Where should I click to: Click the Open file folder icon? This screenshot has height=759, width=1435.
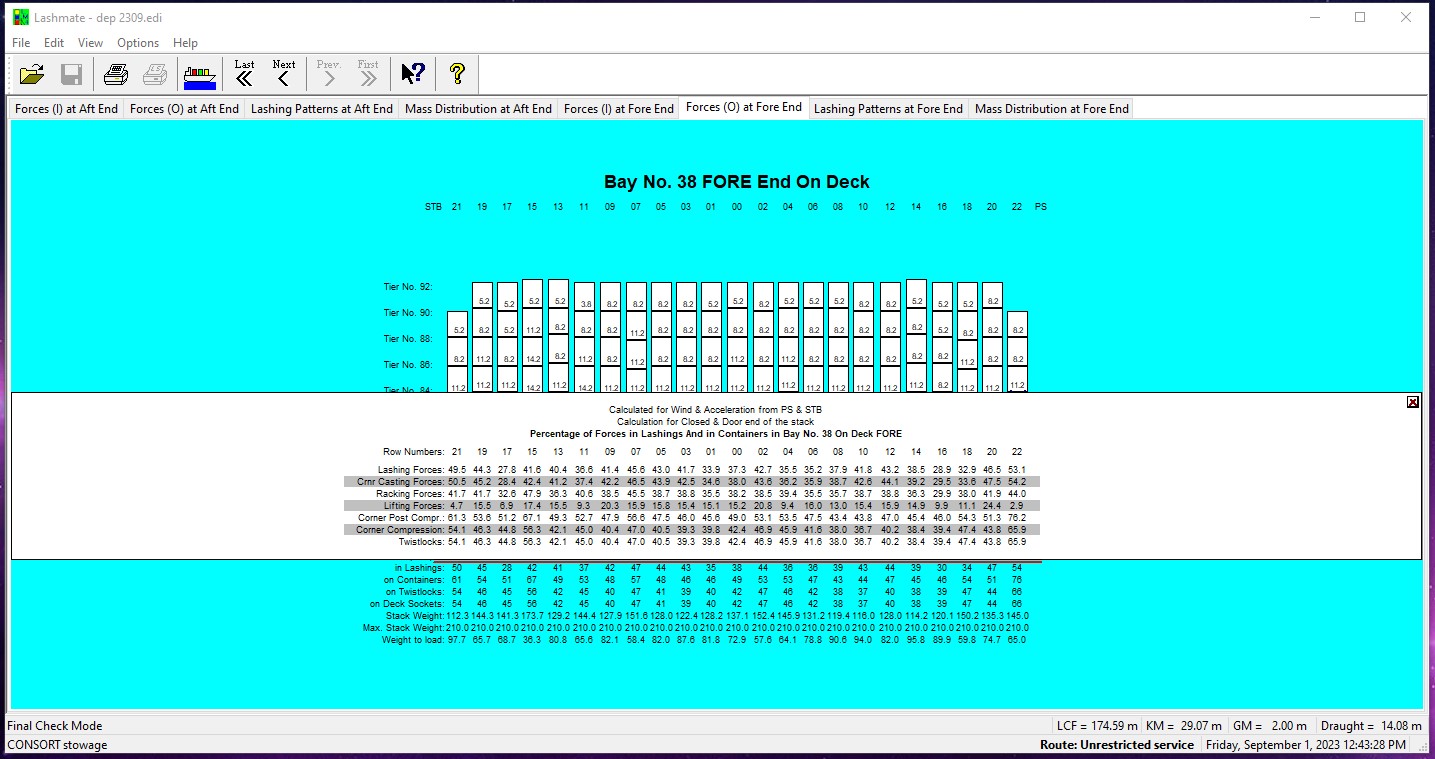click(33, 74)
